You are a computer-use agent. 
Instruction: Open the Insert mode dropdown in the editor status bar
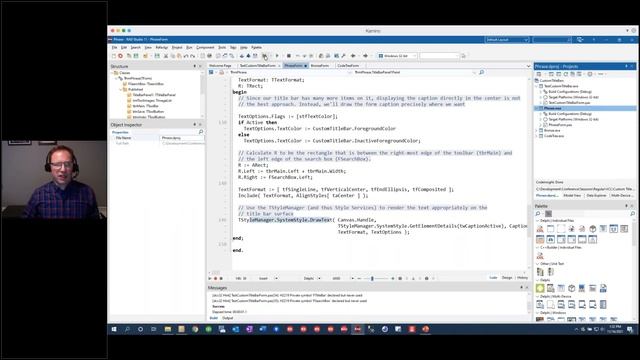[x=276, y=278]
